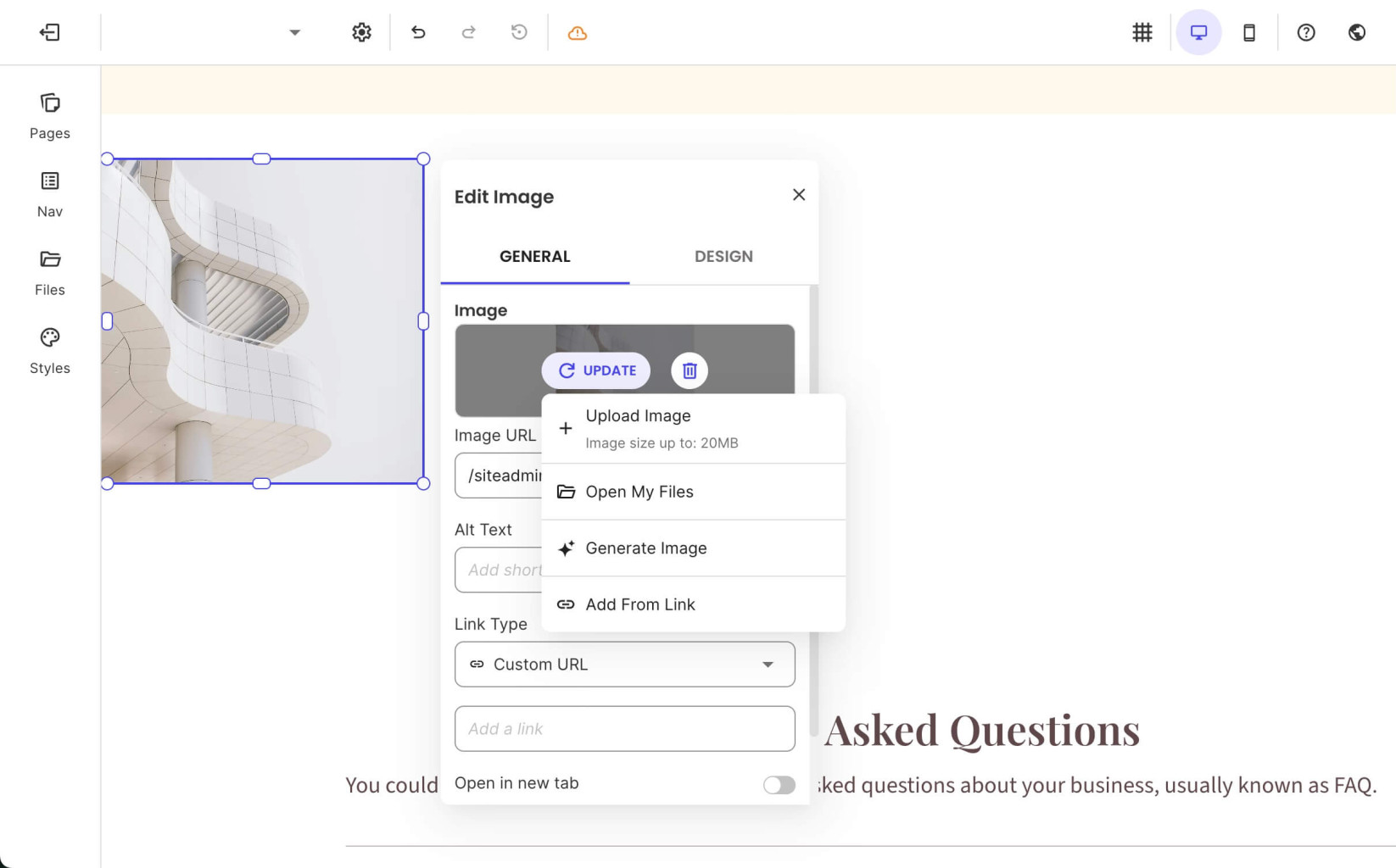Click the UPDATE image button
This screenshot has width=1396, height=868.
[596, 370]
